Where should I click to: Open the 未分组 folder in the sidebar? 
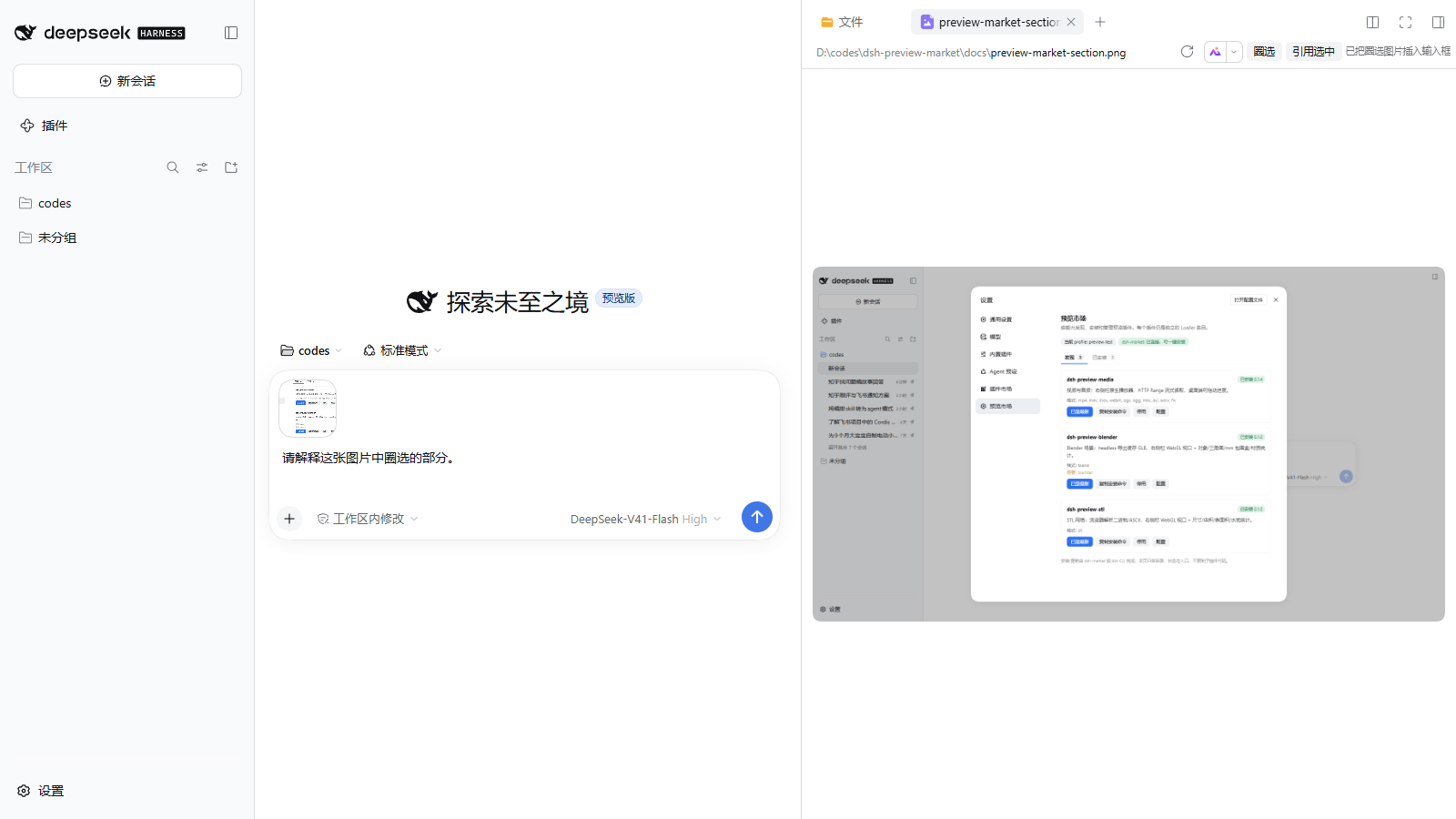click(127, 238)
